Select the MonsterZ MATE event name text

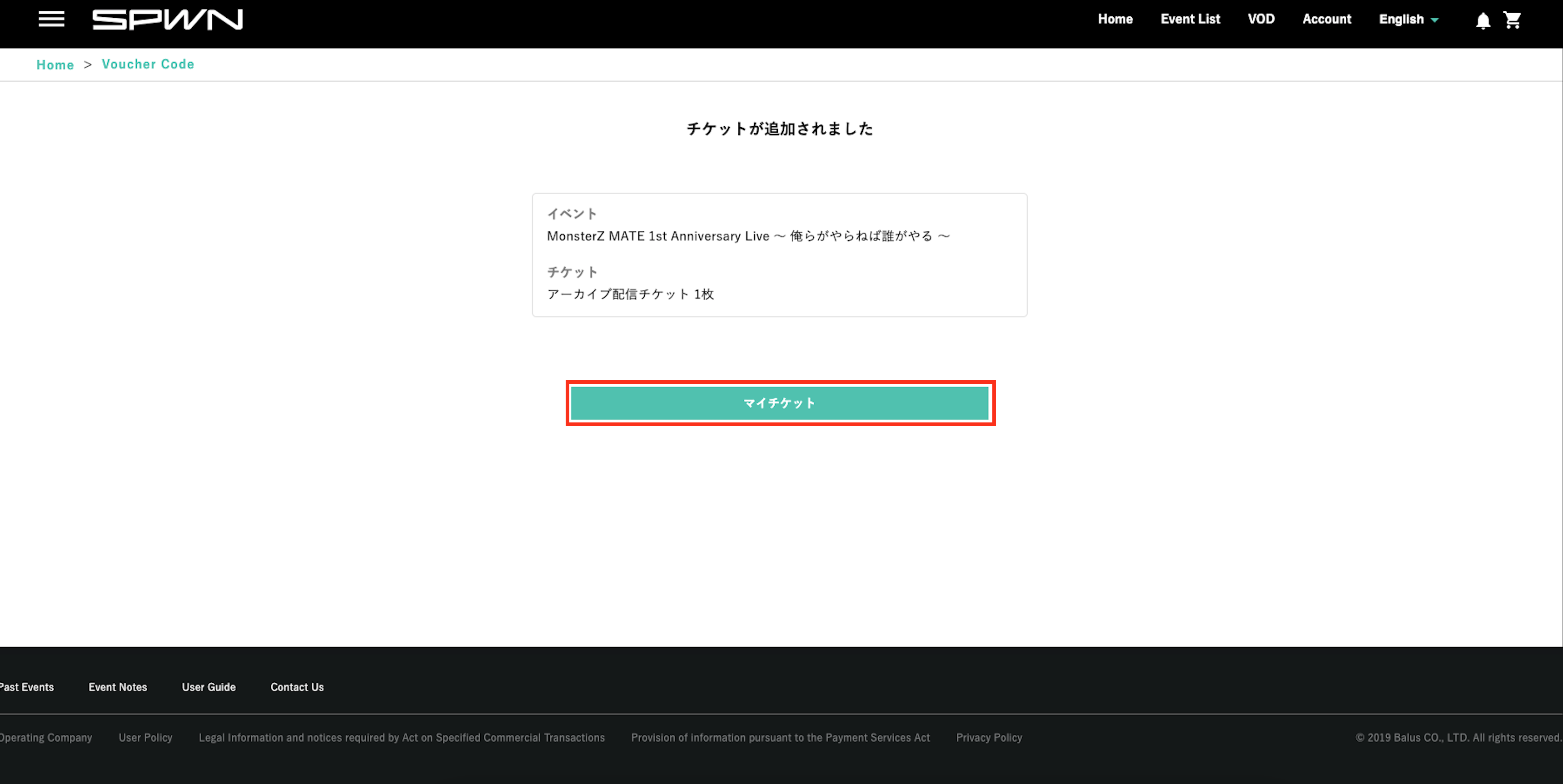pyautogui.click(x=748, y=236)
